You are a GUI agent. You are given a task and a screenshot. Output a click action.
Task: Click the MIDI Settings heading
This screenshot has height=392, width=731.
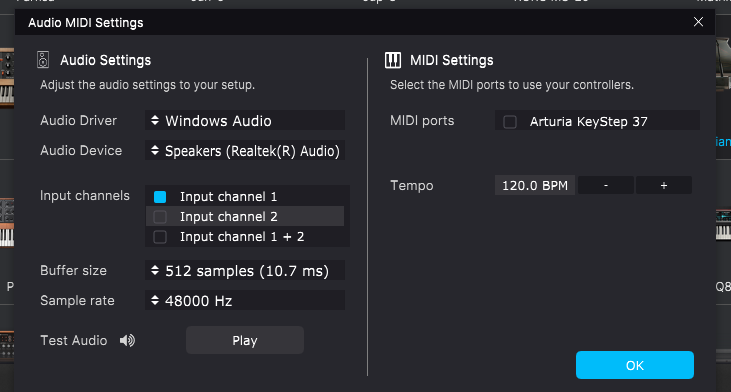tap(451, 60)
